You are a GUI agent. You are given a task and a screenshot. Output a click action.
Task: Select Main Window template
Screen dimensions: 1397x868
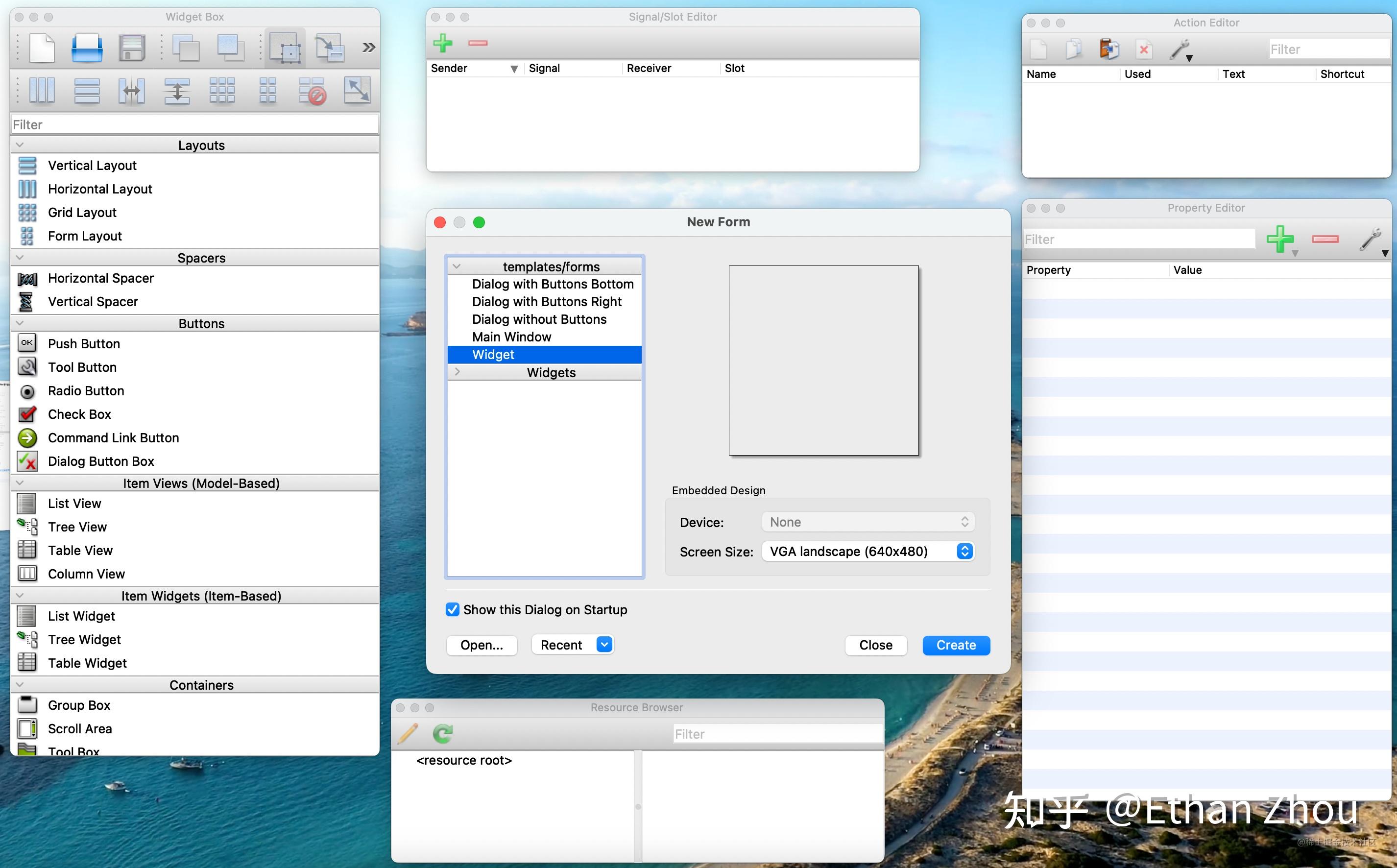click(x=511, y=337)
